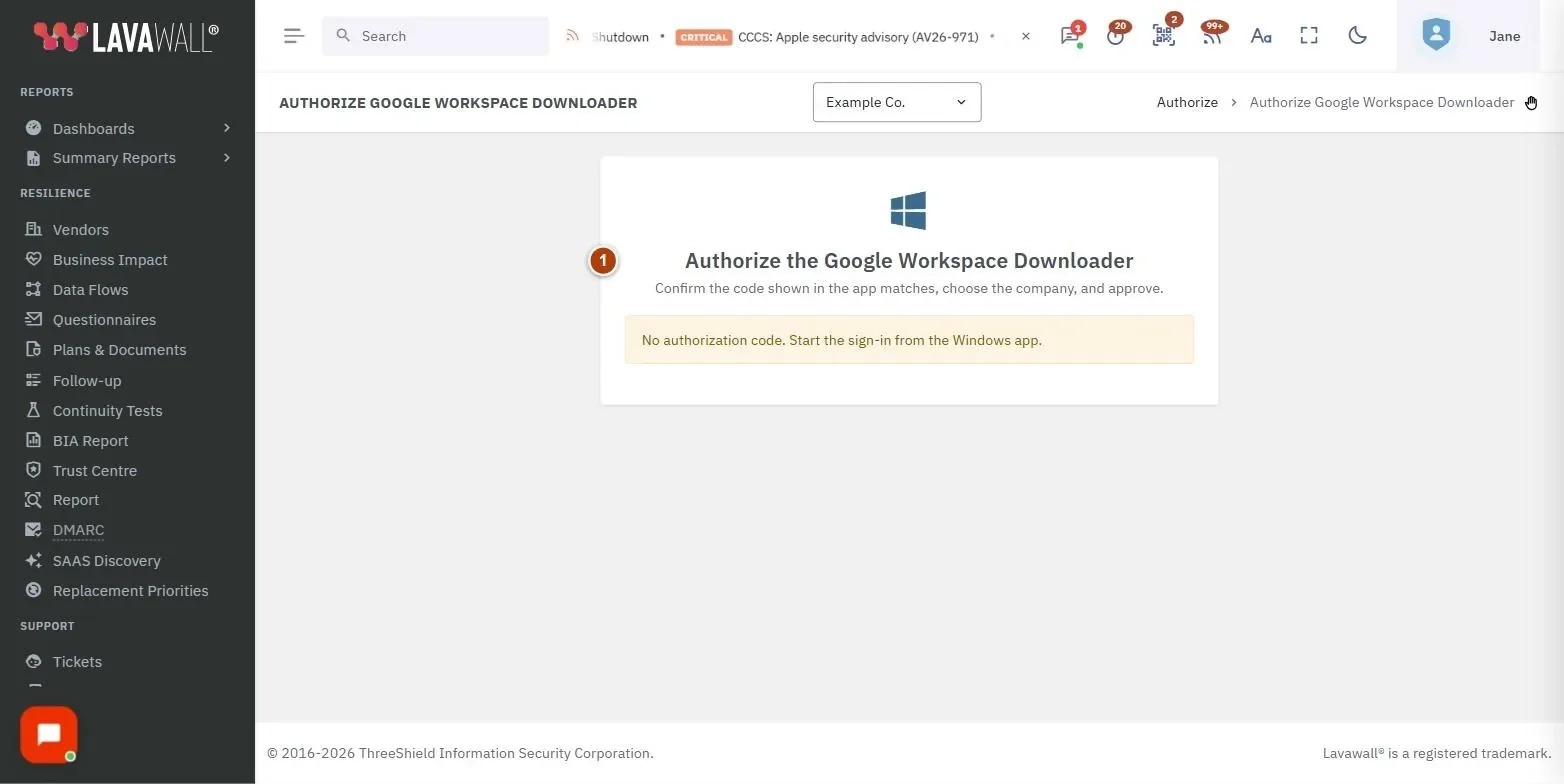Click the SAAS Discovery sparkle icon

point(33,560)
